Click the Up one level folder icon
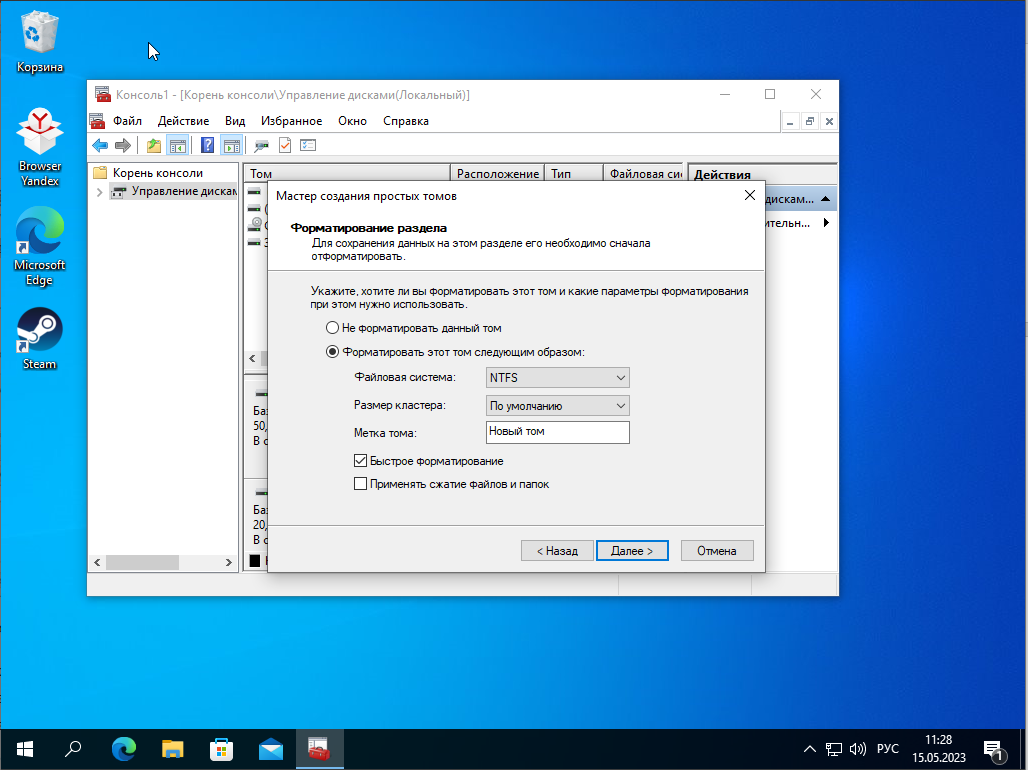The width and height of the screenshot is (1028, 770). click(x=153, y=146)
